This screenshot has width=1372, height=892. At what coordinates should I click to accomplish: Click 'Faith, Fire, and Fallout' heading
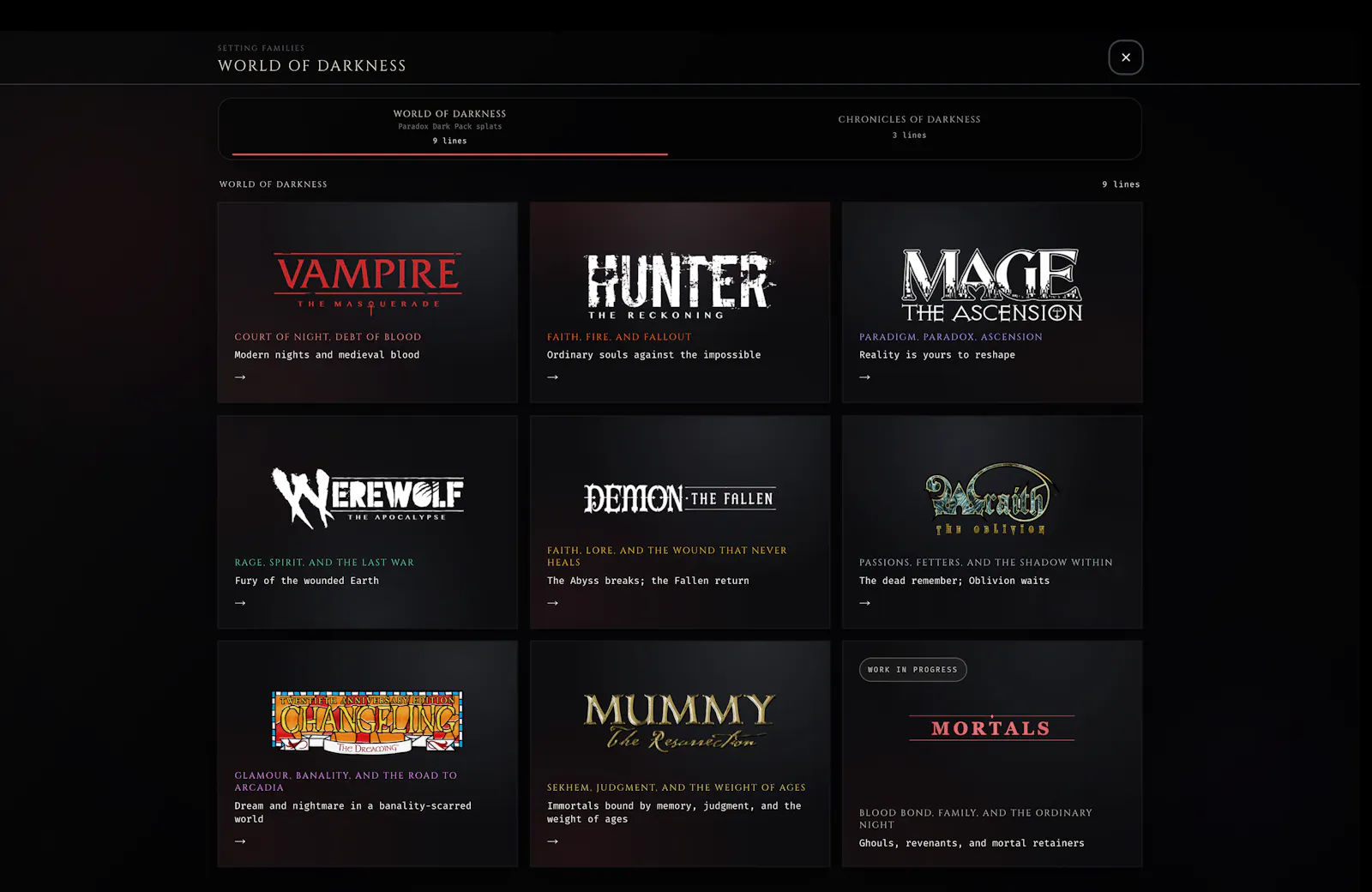(x=619, y=337)
